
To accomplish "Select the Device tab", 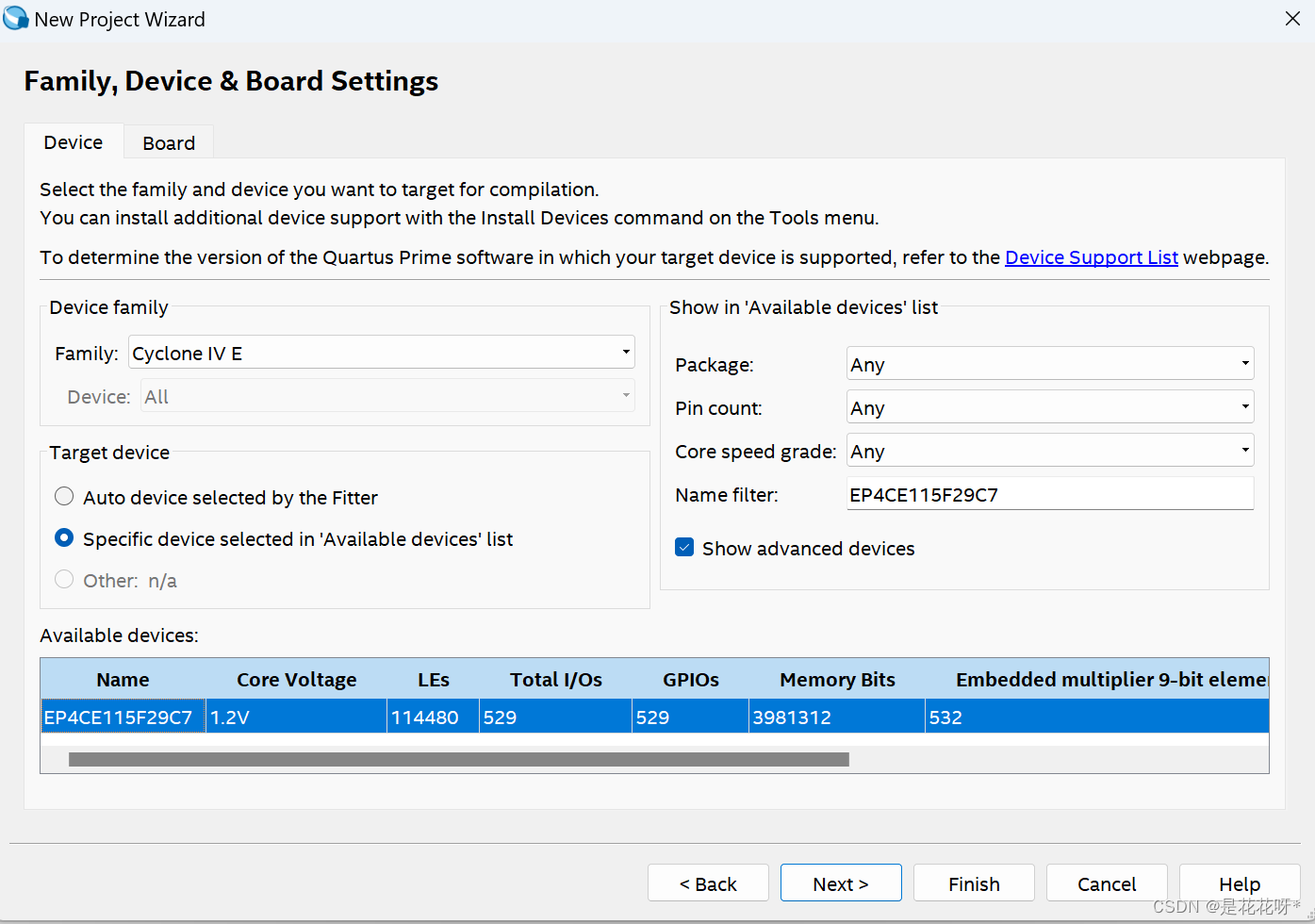I will click(74, 141).
